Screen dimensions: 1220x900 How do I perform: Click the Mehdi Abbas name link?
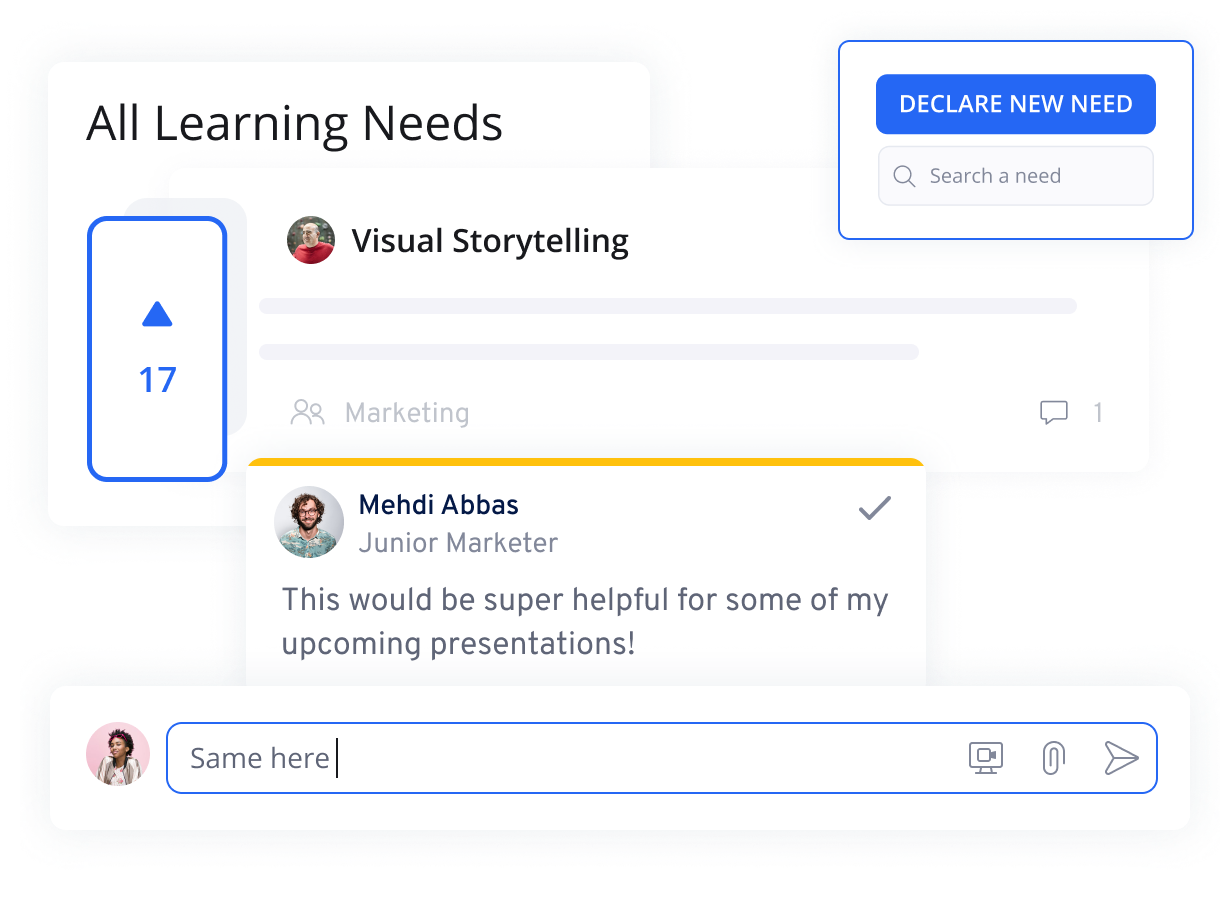pos(438,505)
